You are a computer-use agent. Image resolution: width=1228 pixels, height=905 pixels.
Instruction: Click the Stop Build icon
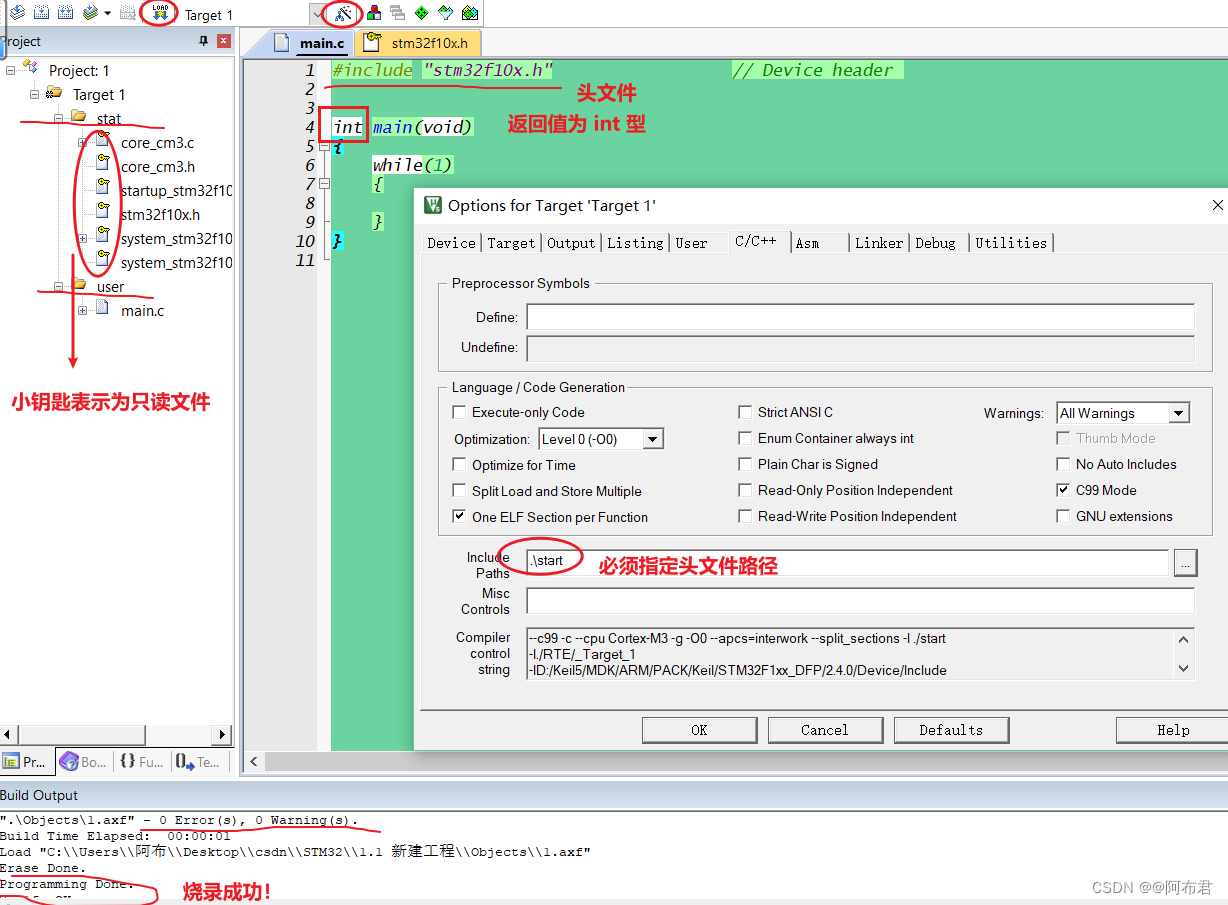(128, 13)
